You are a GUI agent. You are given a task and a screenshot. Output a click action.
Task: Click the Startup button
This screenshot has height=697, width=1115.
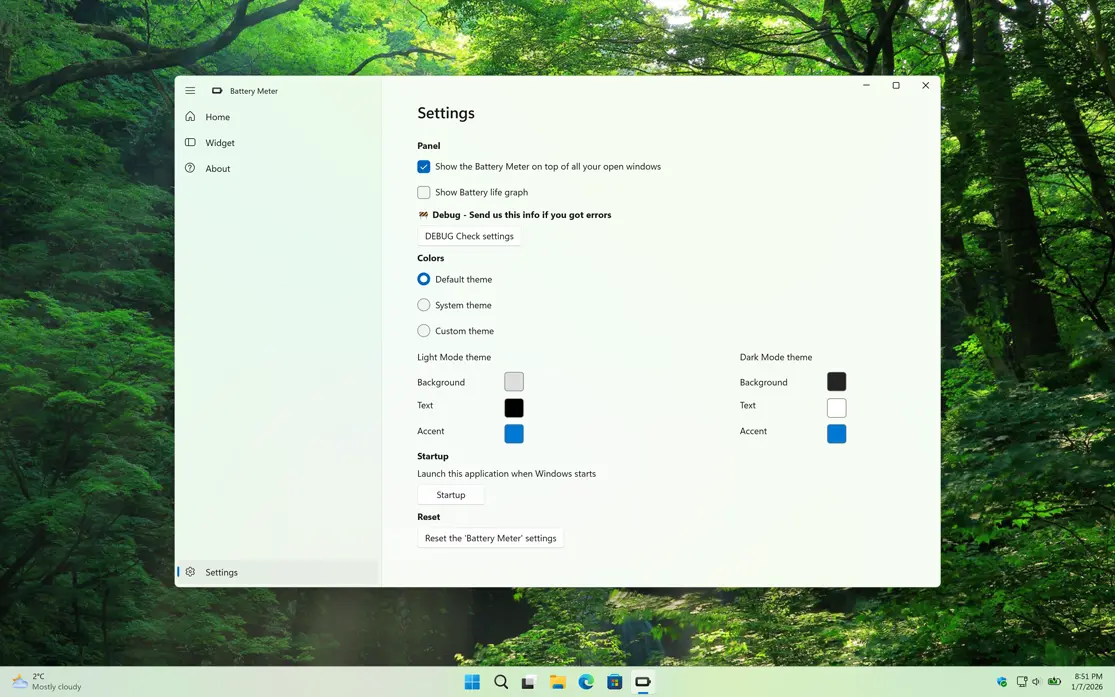coord(451,495)
